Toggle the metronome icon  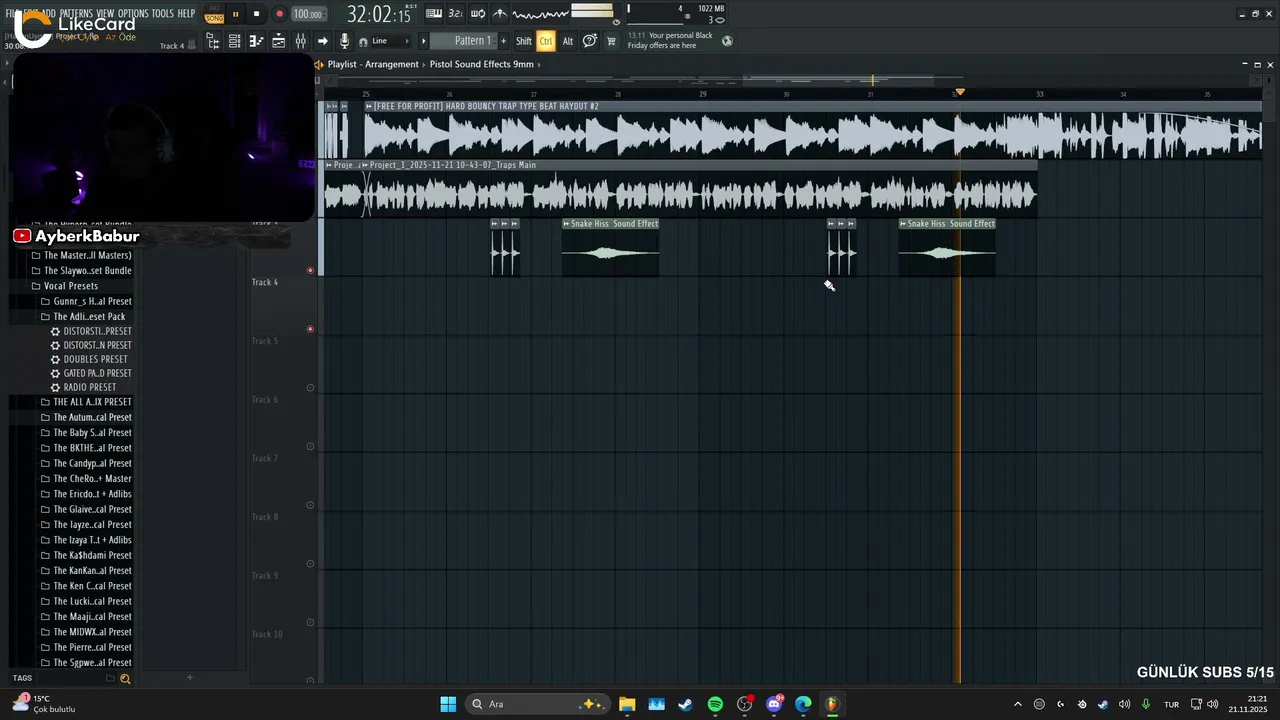(x=500, y=13)
